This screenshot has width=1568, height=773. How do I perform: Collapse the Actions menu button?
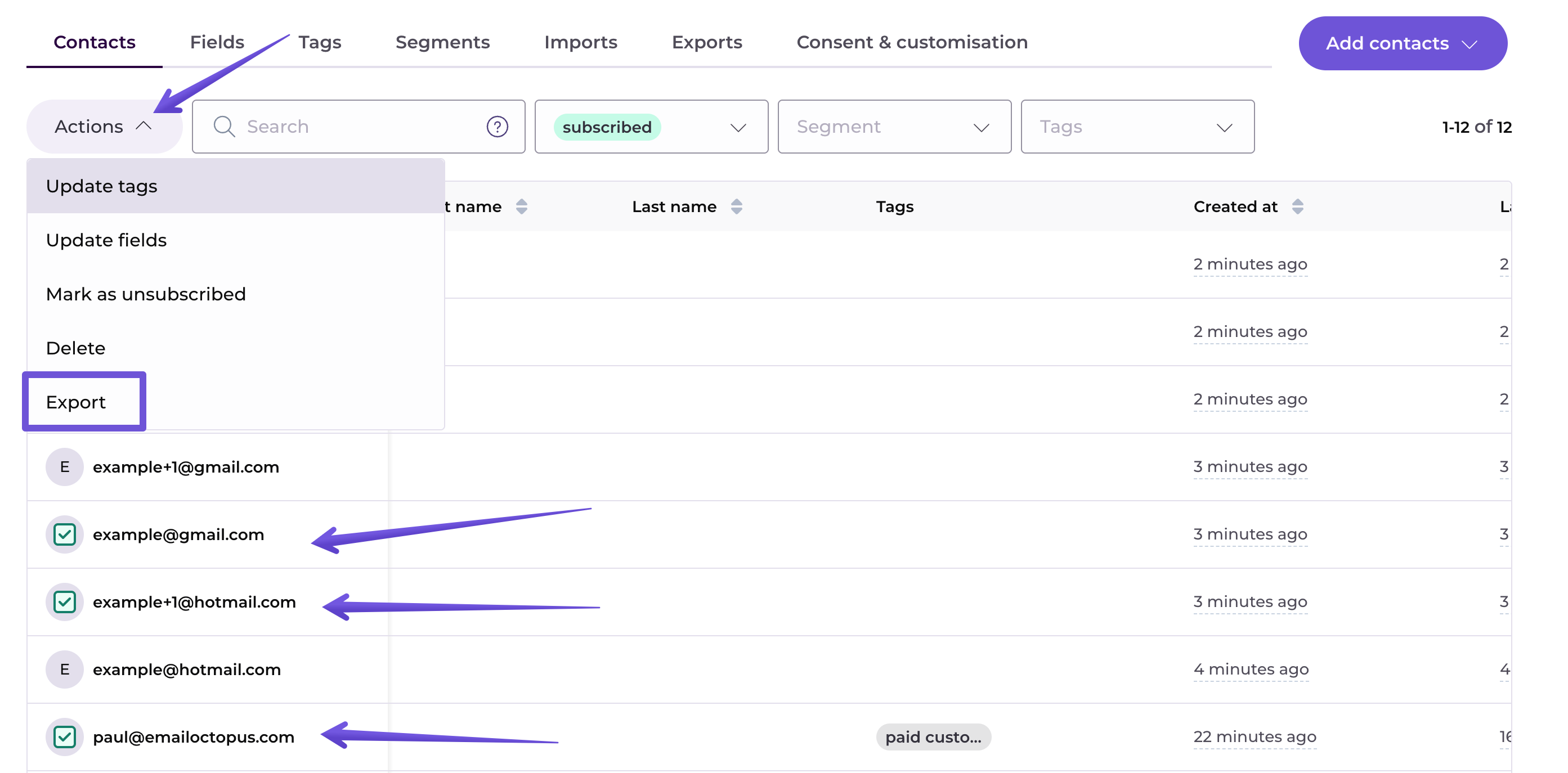(104, 127)
